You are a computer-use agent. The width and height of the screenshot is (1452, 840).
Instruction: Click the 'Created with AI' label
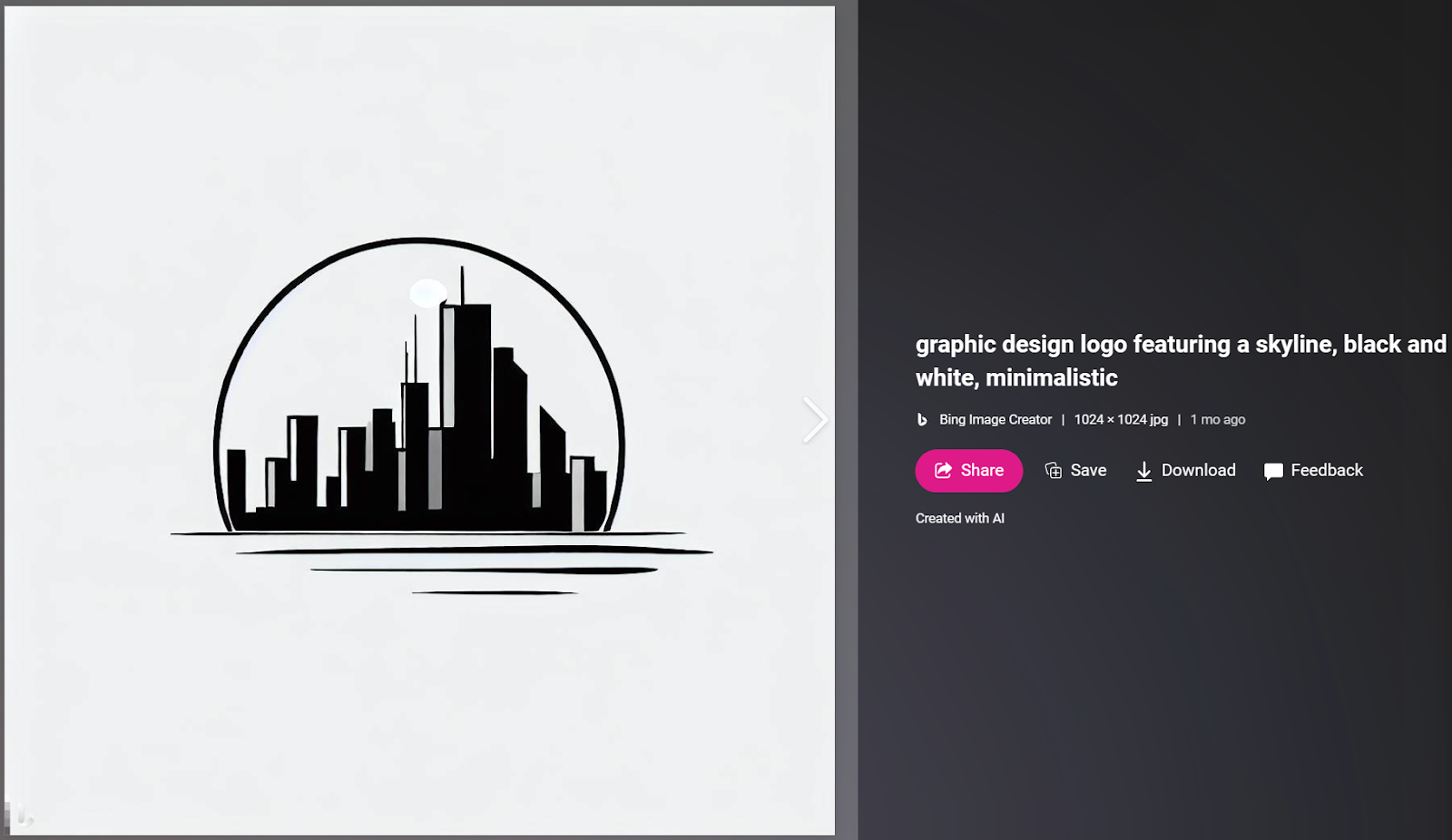pos(959,519)
